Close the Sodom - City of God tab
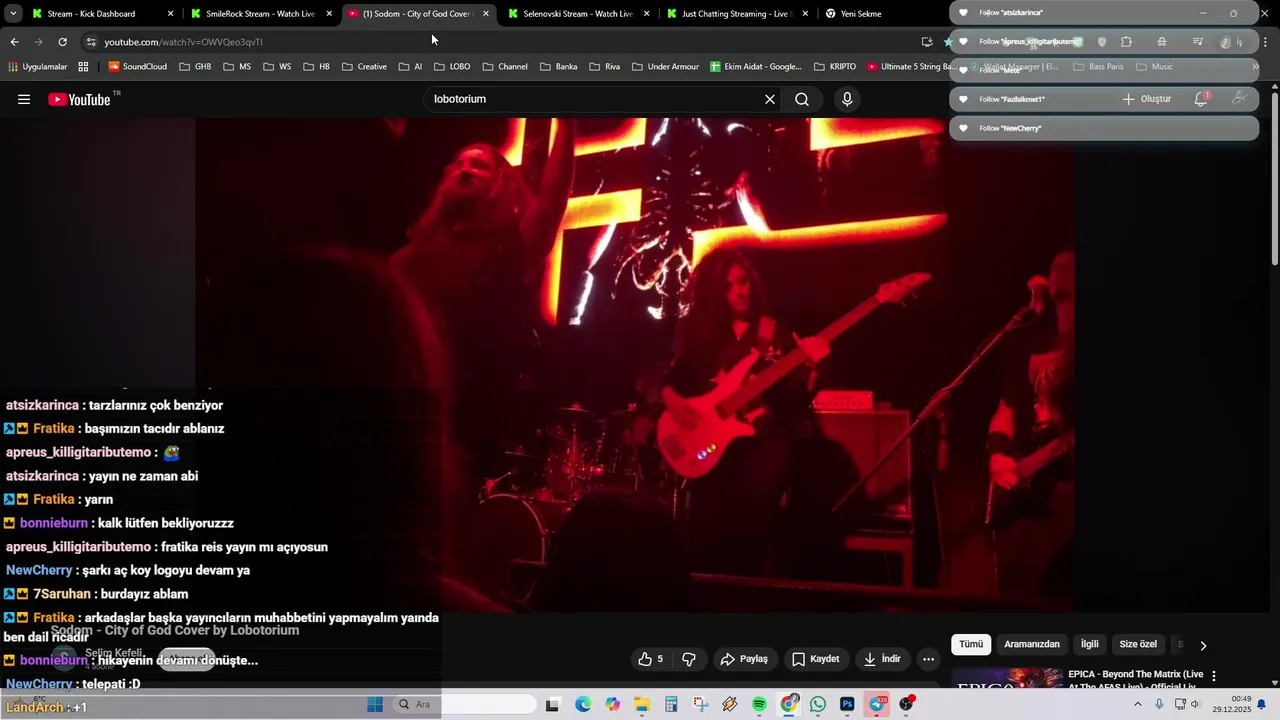This screenshot has height=720, width=1280. 486,14
